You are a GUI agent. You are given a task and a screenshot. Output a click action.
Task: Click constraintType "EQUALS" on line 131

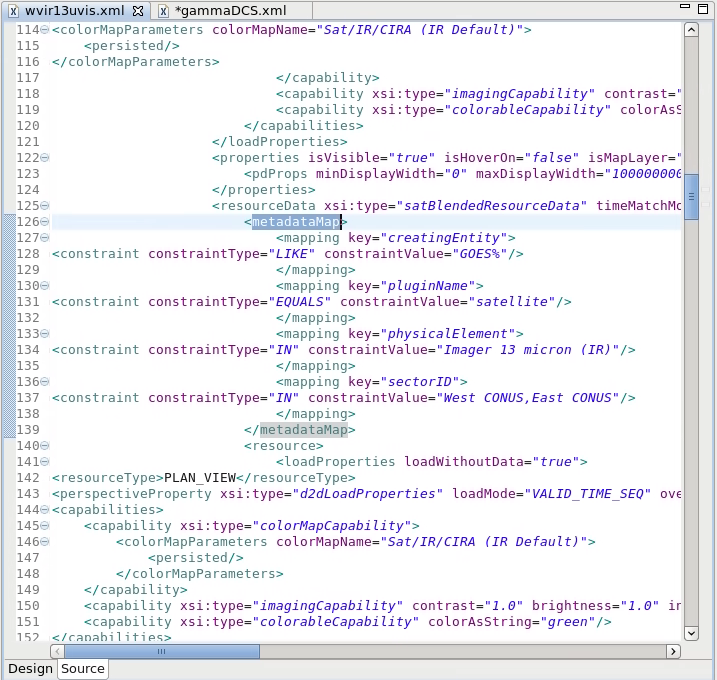(300, 302)
